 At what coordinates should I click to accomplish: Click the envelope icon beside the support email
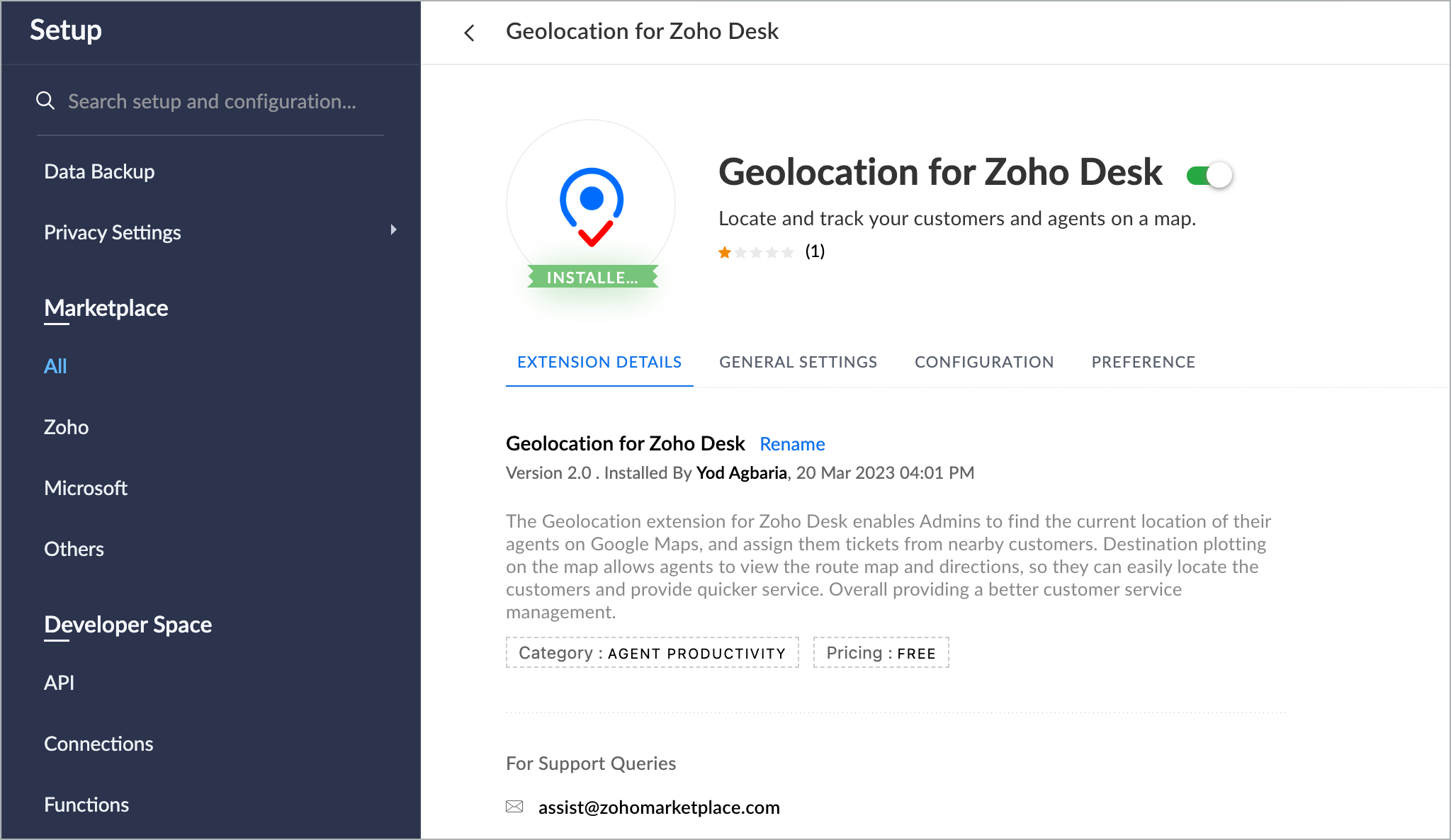514,807
